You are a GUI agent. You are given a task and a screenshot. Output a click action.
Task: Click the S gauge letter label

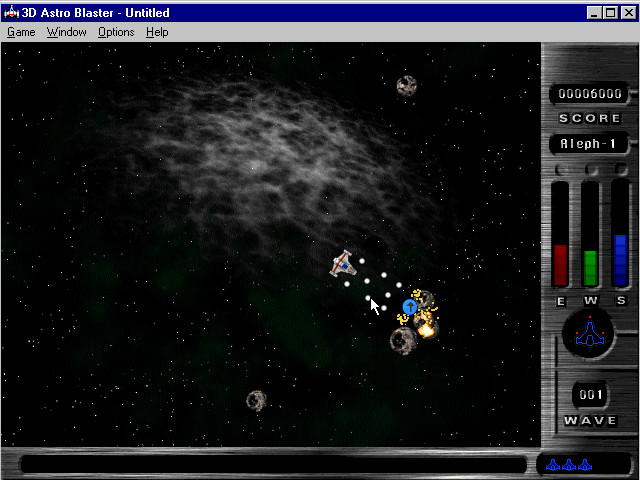click(621, 301)
